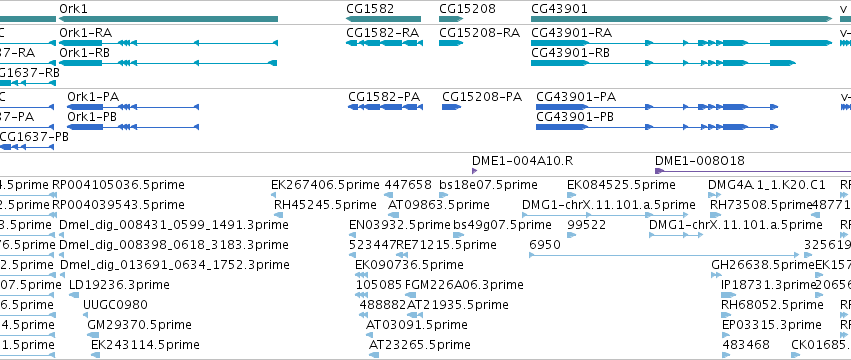Screen dimensions: 851x360
Task: Select the CK01685 EST feature
Action: [796, 355]
